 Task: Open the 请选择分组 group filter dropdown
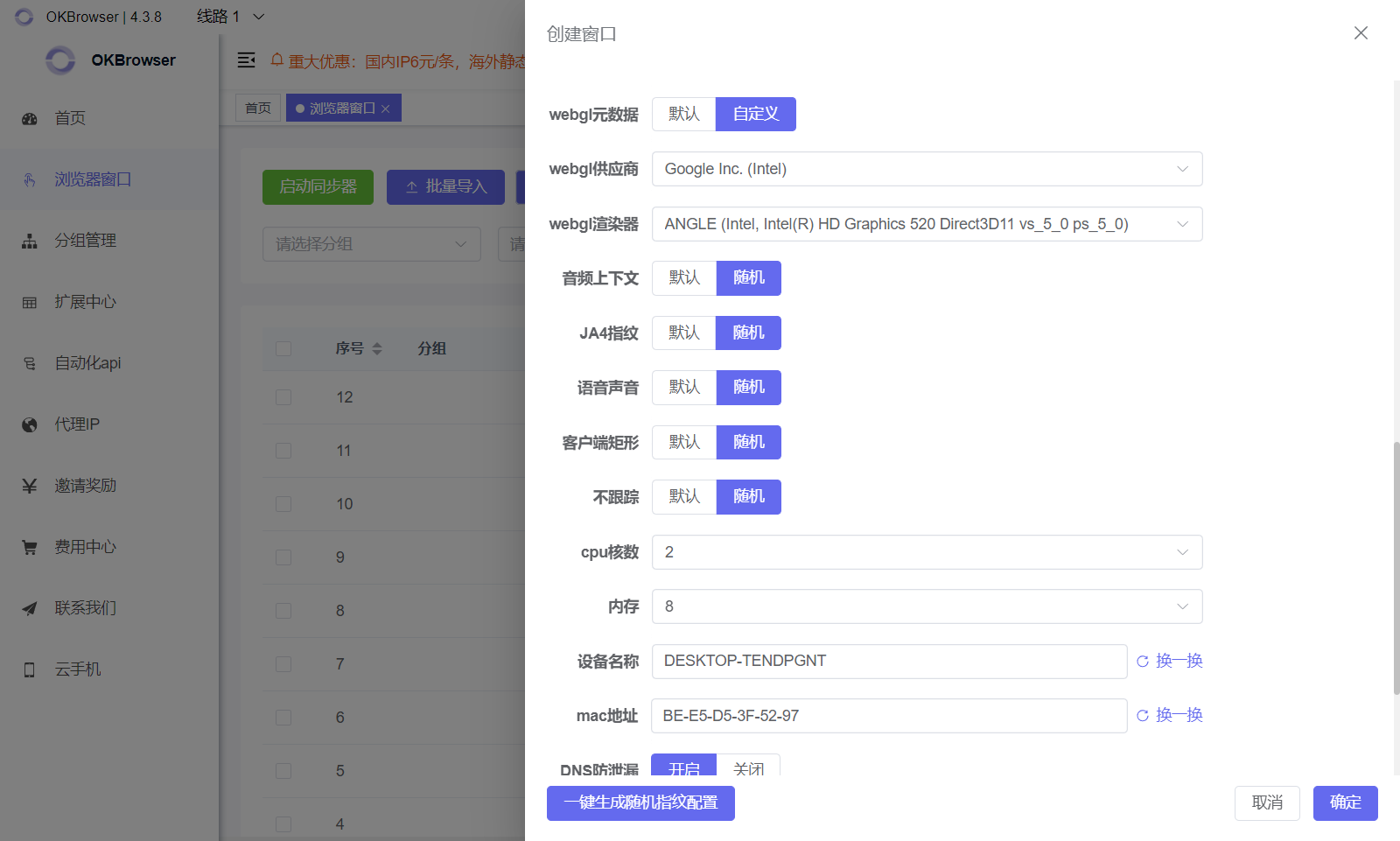[x=371, y=244]
